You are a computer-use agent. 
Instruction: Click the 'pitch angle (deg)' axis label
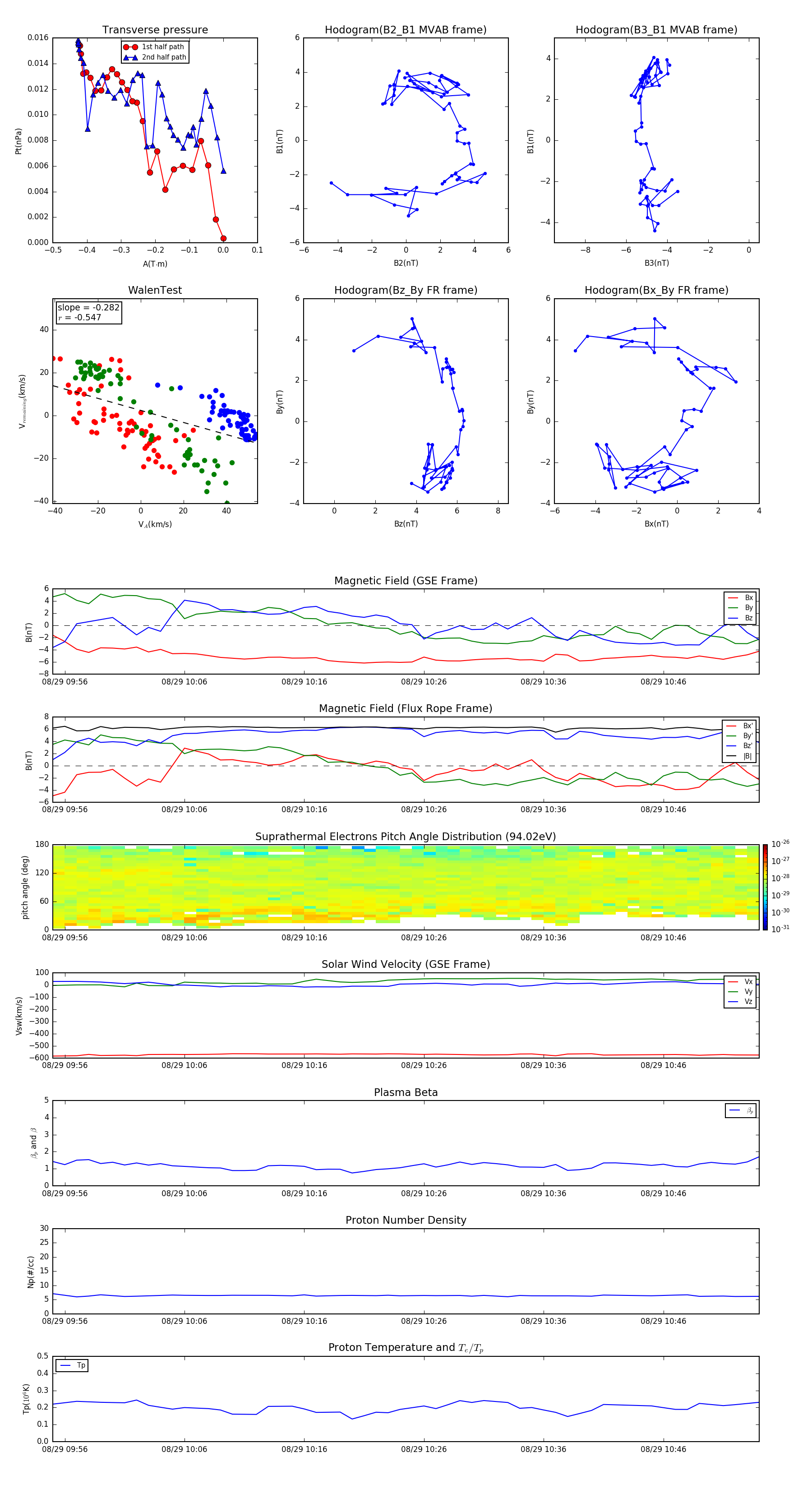pos(25,887)
